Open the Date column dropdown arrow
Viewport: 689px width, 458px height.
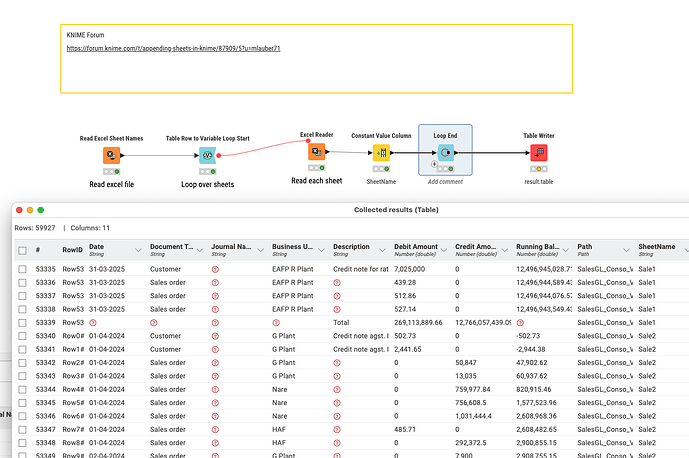[x=138, y=250]
